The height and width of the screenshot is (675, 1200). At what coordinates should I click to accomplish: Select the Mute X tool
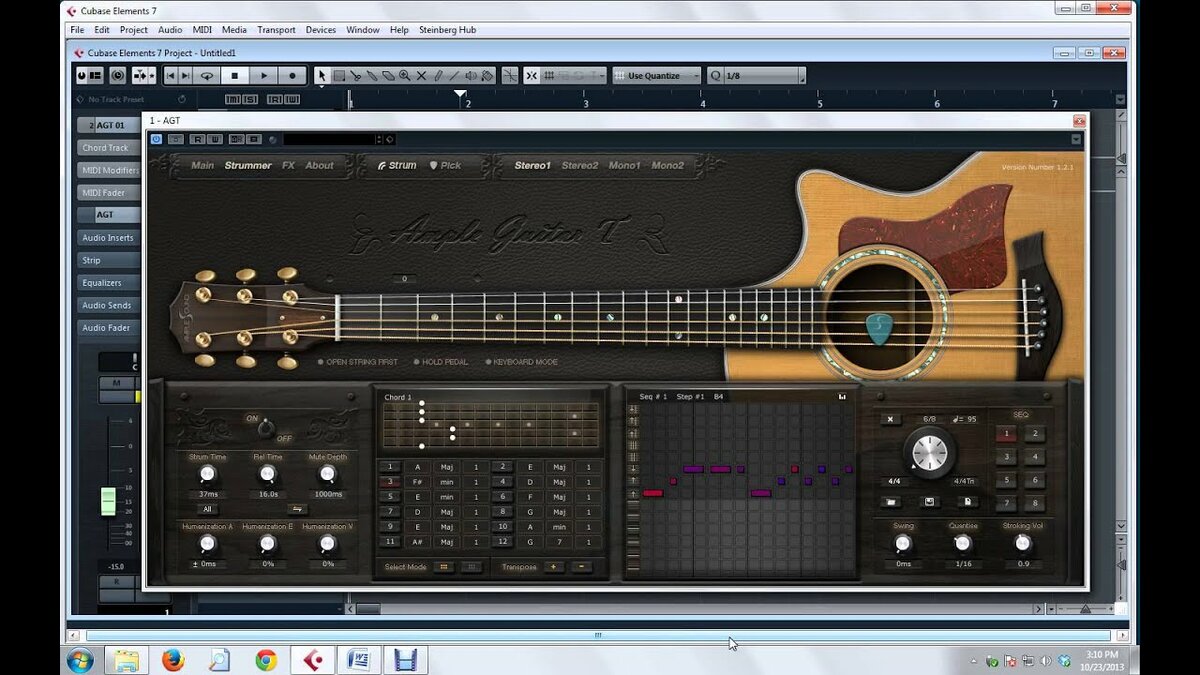[x=421, y=75]
